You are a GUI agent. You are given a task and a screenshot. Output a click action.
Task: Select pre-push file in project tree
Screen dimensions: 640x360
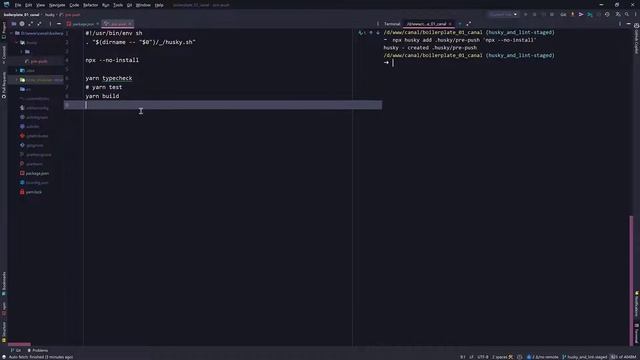click(x=39, y=61)
